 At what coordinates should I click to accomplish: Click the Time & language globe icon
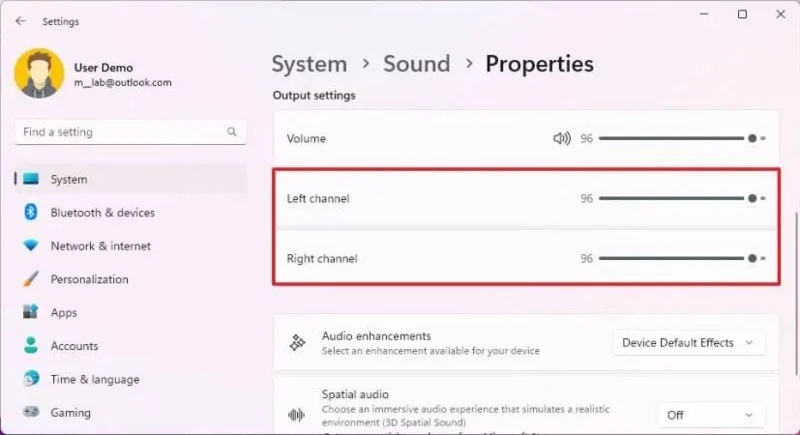(31, 379)
